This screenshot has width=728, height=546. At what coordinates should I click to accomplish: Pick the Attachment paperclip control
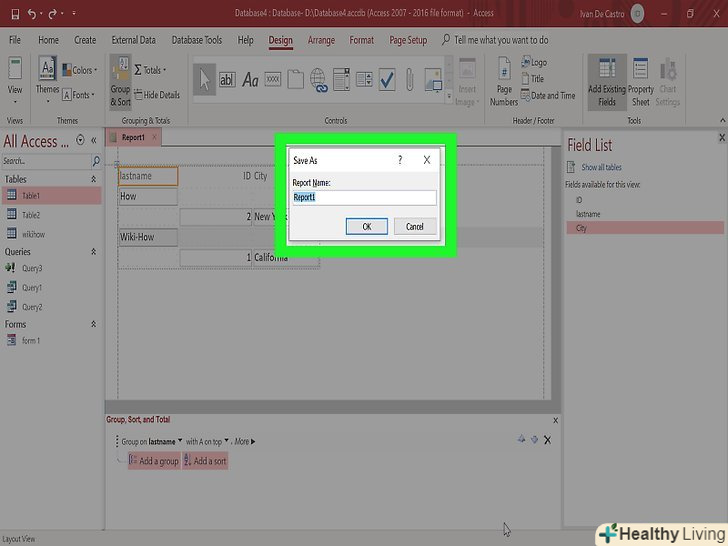410,80
